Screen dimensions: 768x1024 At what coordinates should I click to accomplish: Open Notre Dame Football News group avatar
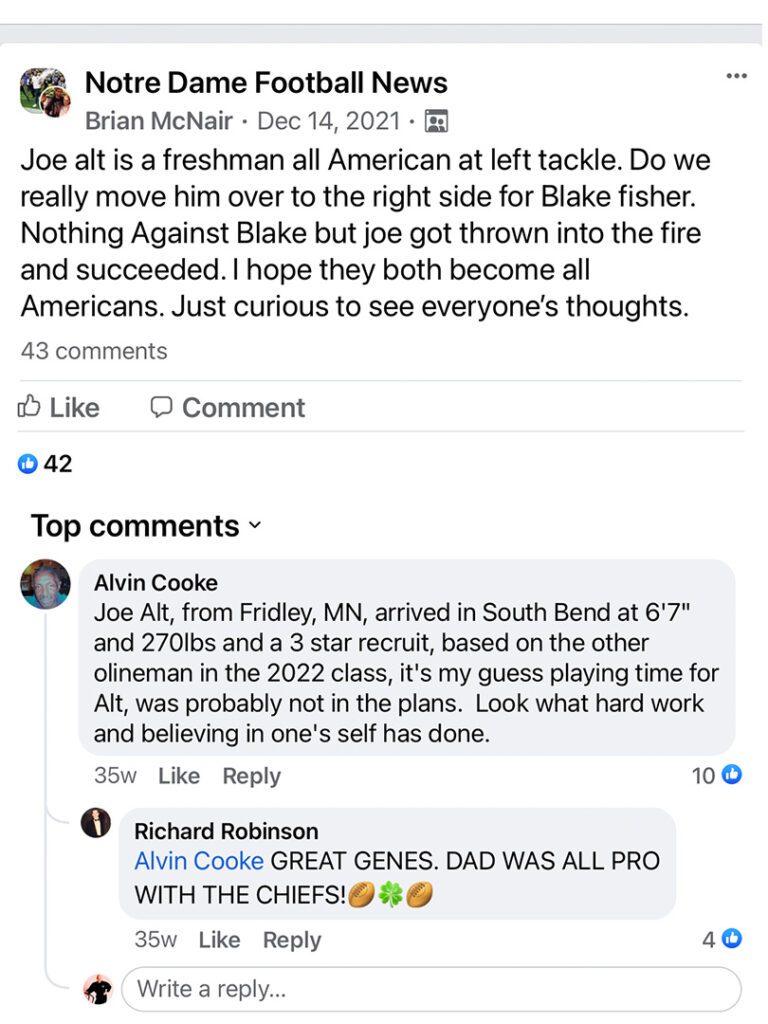pyautogui.click(x=44, y=93)
